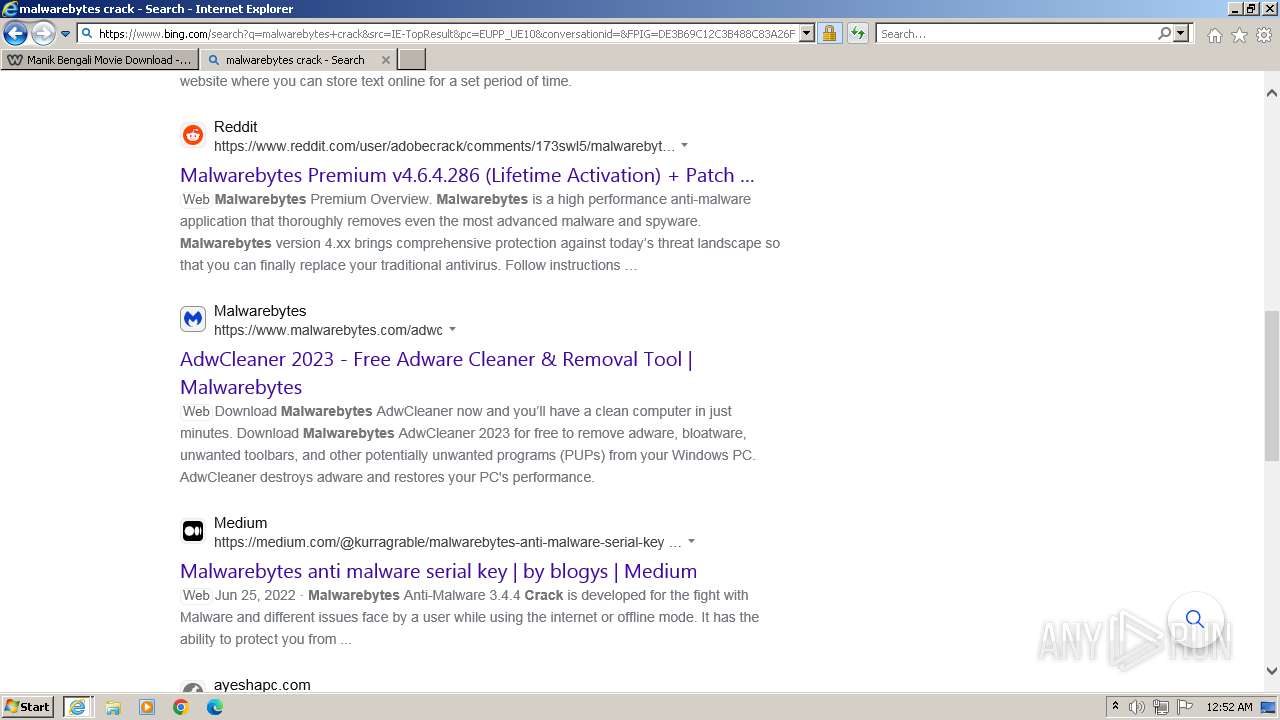Expand the Reddit result options arrow

coord(685,146)
